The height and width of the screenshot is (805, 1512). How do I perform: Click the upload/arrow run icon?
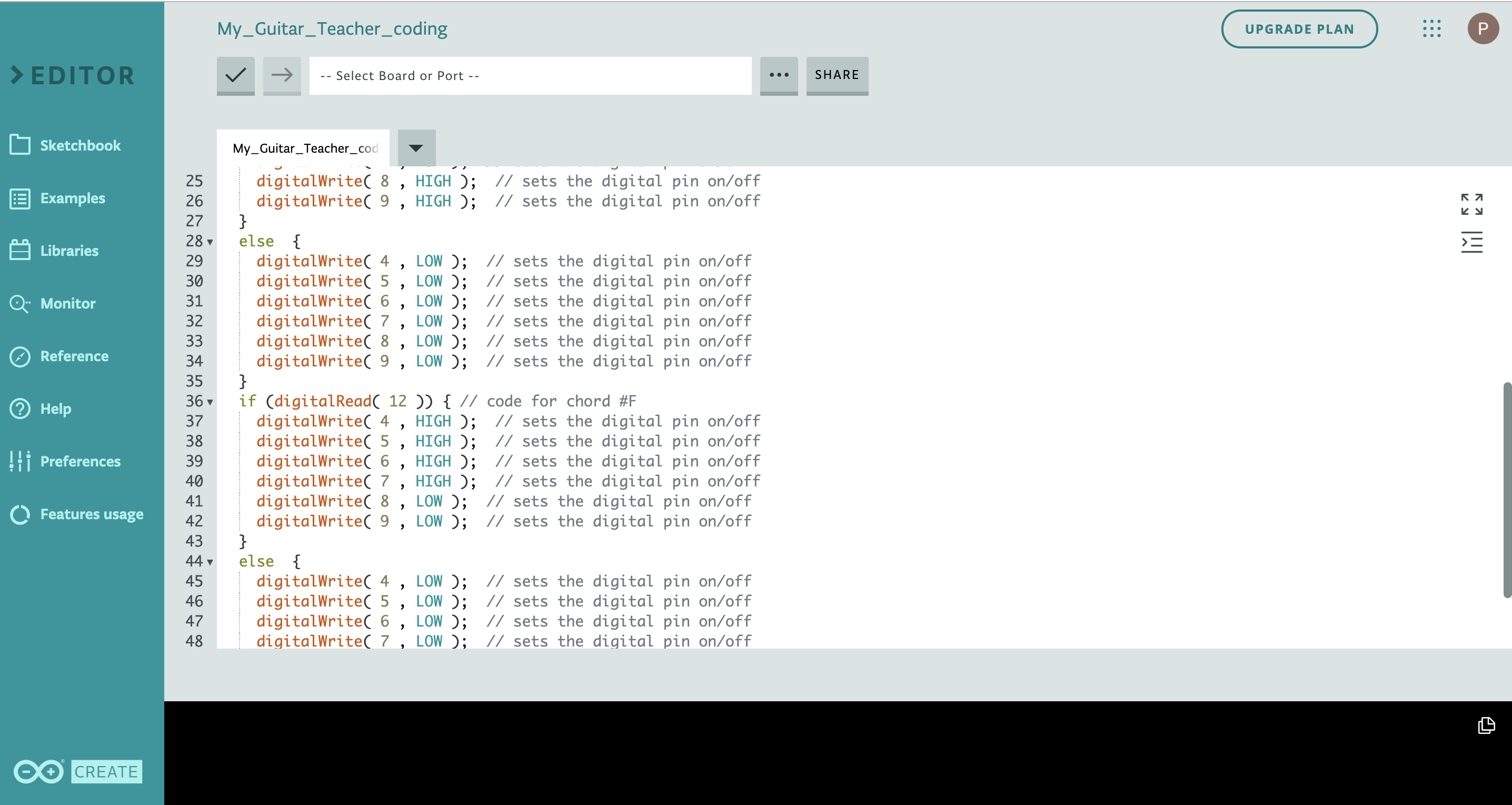(282, 74)
